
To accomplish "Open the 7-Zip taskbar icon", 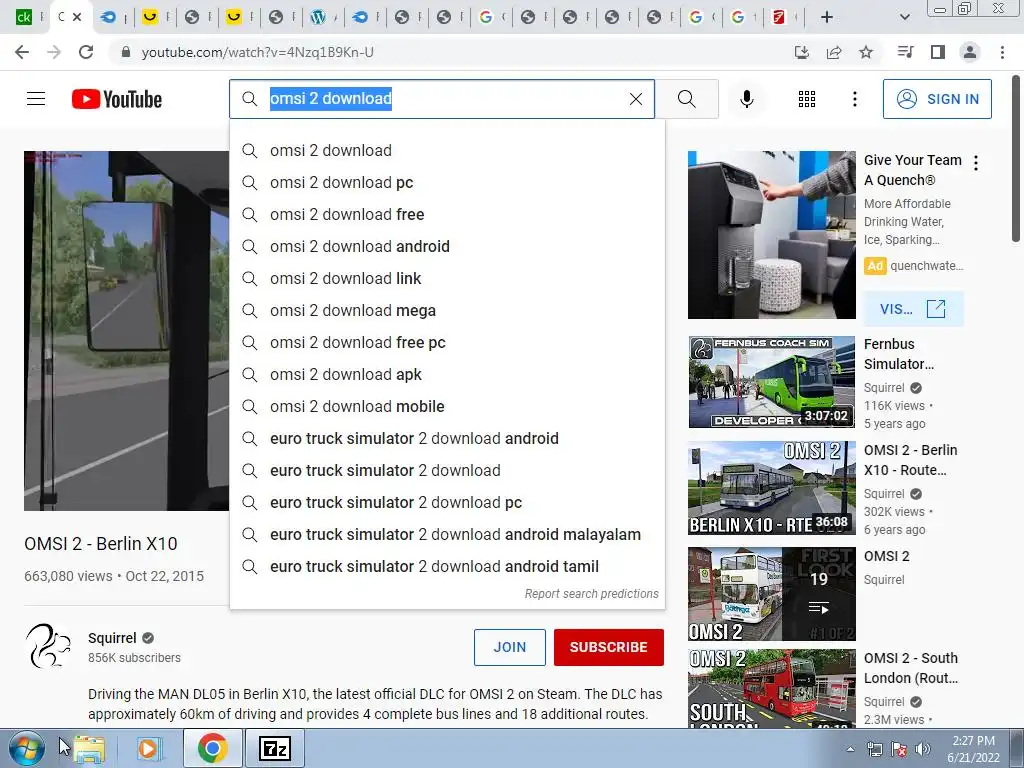I will [274, 748].
